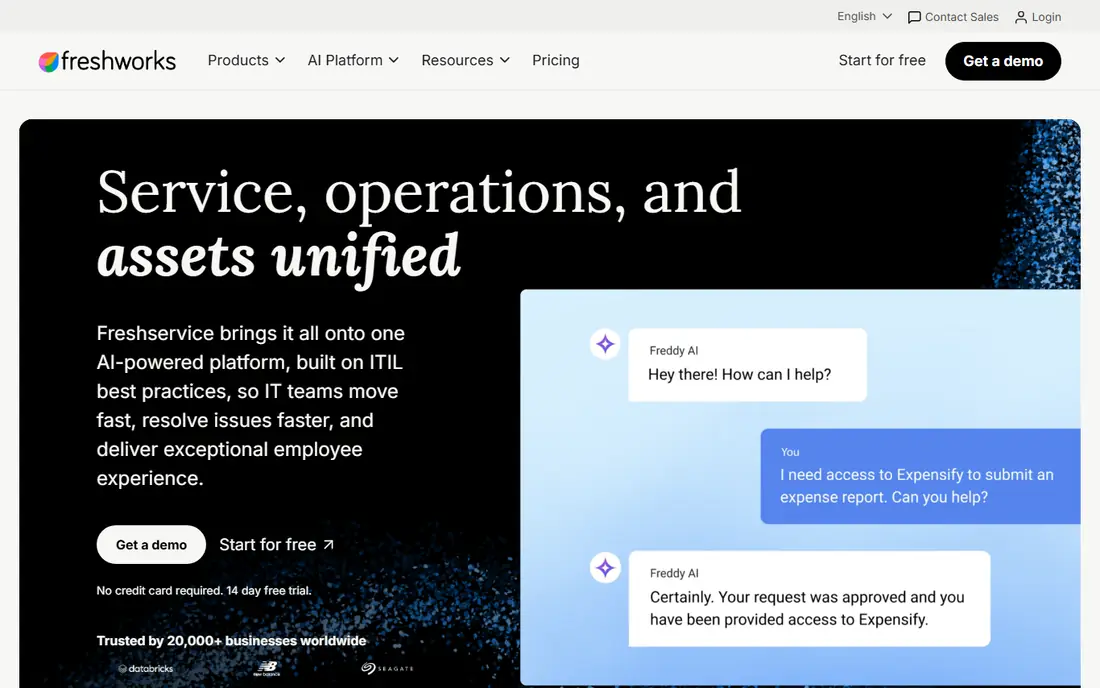Viewport: 1100px width, 688px height.
Task: Open the Products dropdown menu
Action: coord(246,60)
